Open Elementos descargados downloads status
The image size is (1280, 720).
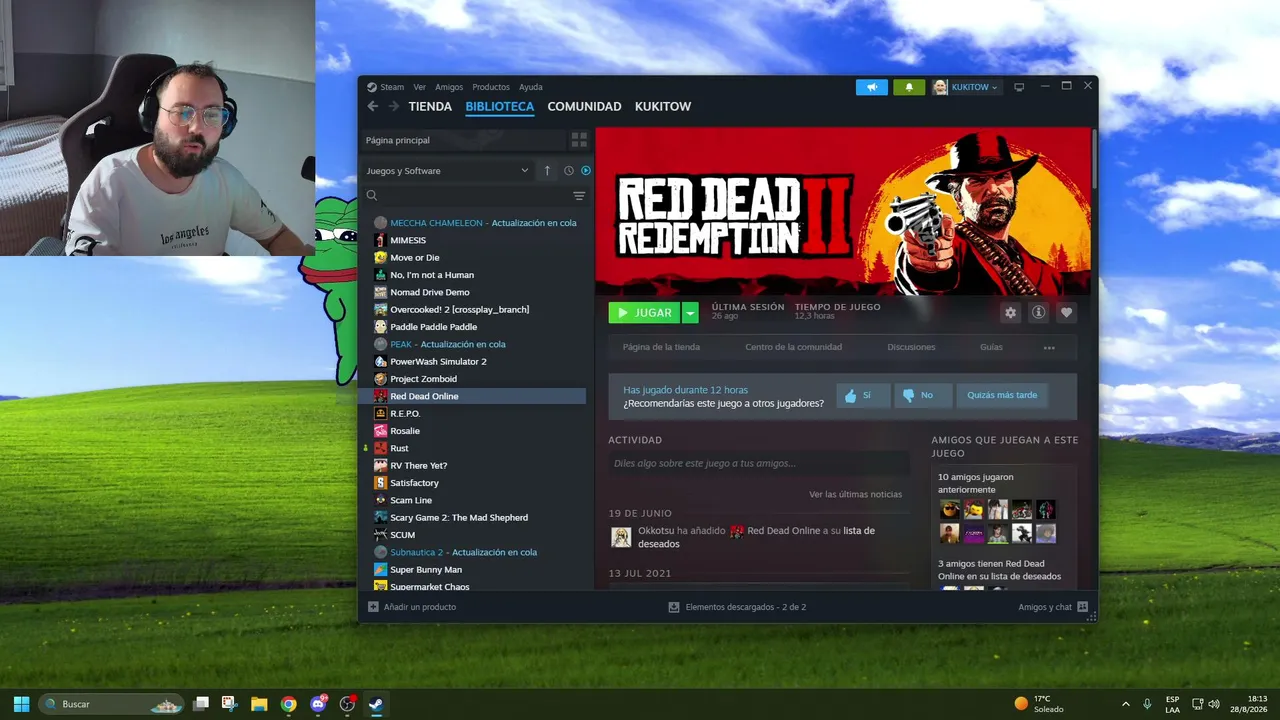click(737, 607)
